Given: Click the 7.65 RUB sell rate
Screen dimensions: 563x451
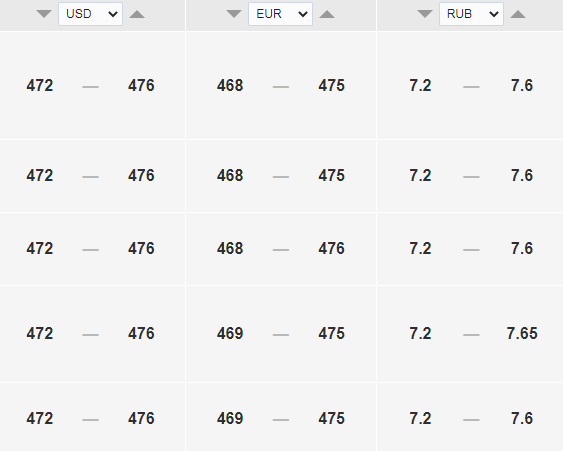Looking at the screenshot, I should point(522,334).
